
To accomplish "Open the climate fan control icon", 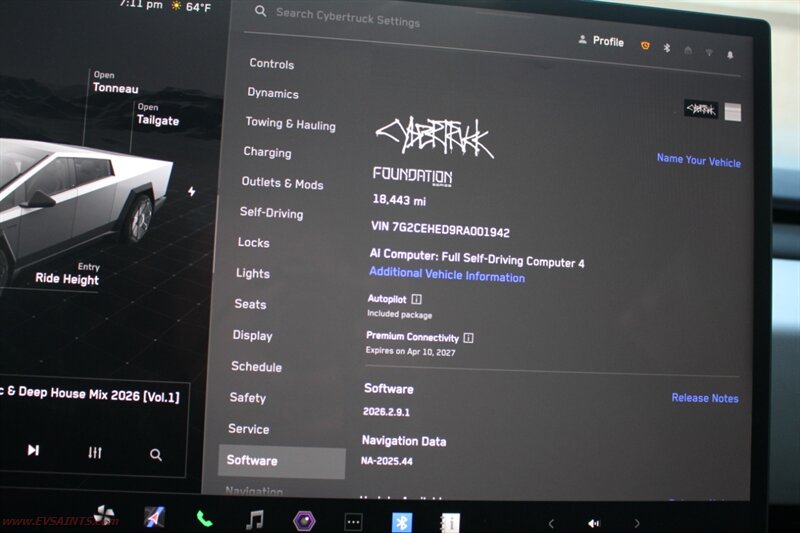I will point(104,516).
